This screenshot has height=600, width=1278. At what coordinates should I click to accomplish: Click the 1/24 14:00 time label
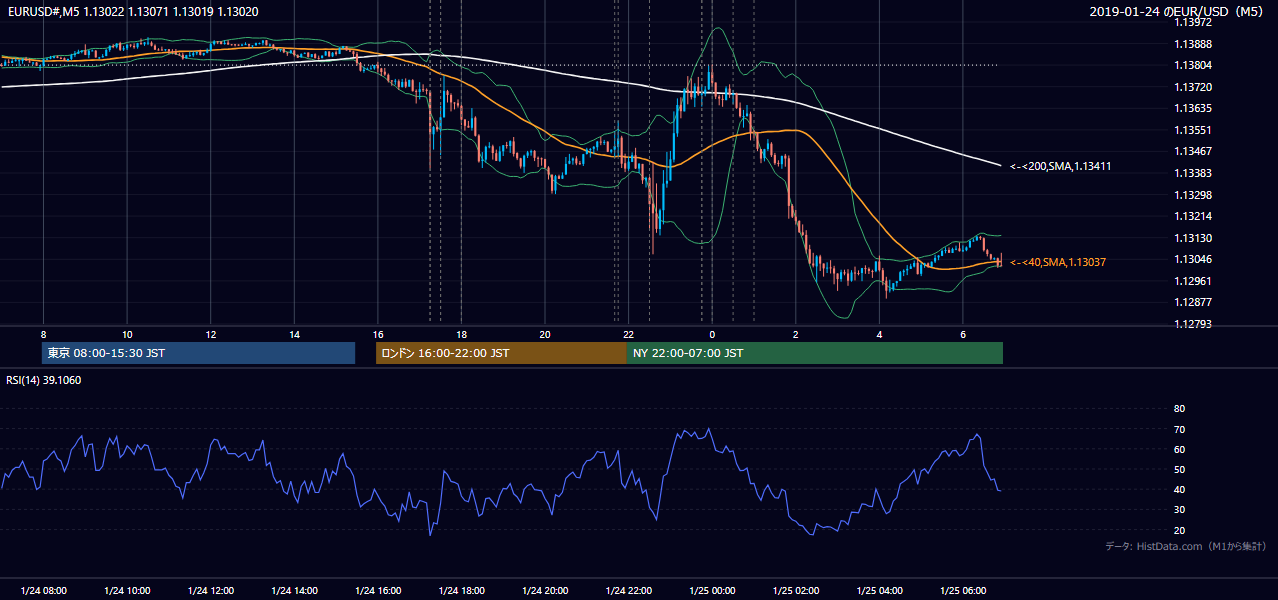tap(294, 591)
